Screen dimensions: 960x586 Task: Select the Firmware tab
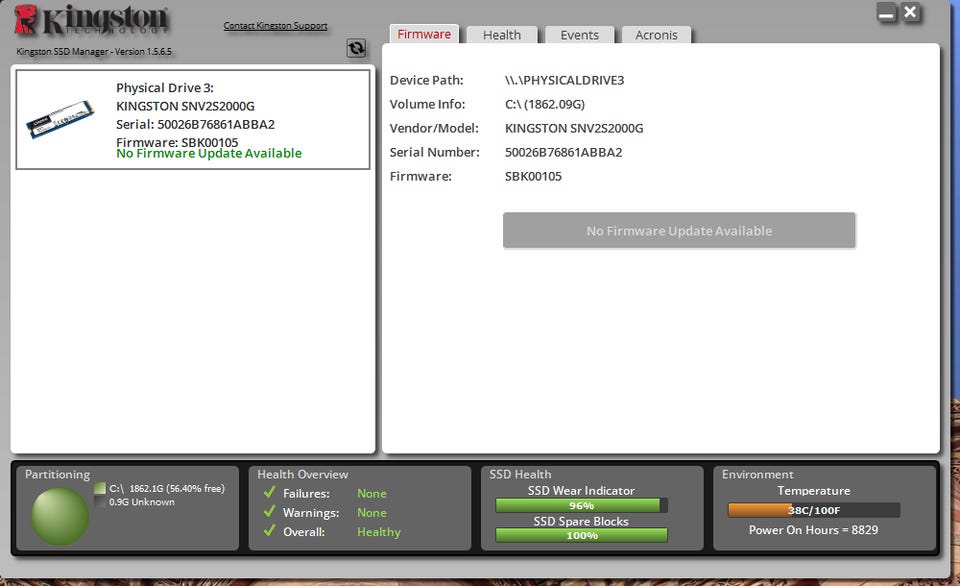(x=424, y=34)
